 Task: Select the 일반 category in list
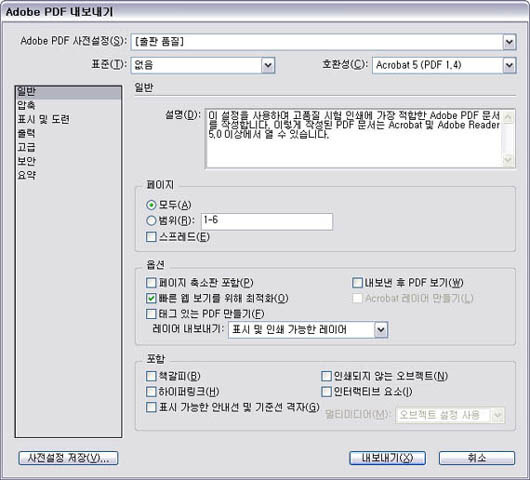point(68,92)
